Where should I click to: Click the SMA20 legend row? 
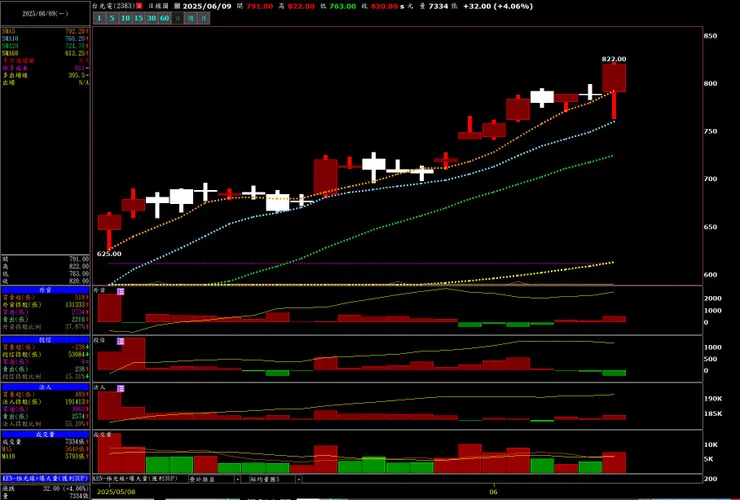coord(45,46)
